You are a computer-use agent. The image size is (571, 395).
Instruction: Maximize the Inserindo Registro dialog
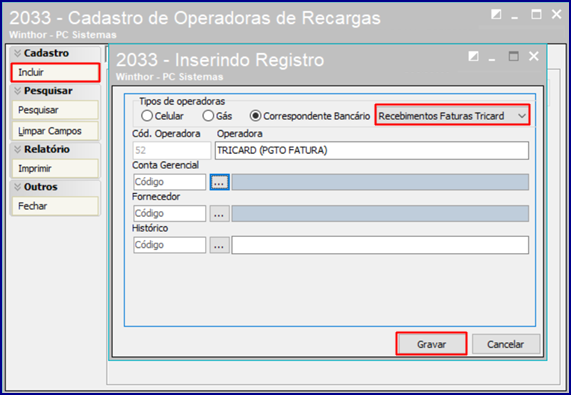click(513, 56)
